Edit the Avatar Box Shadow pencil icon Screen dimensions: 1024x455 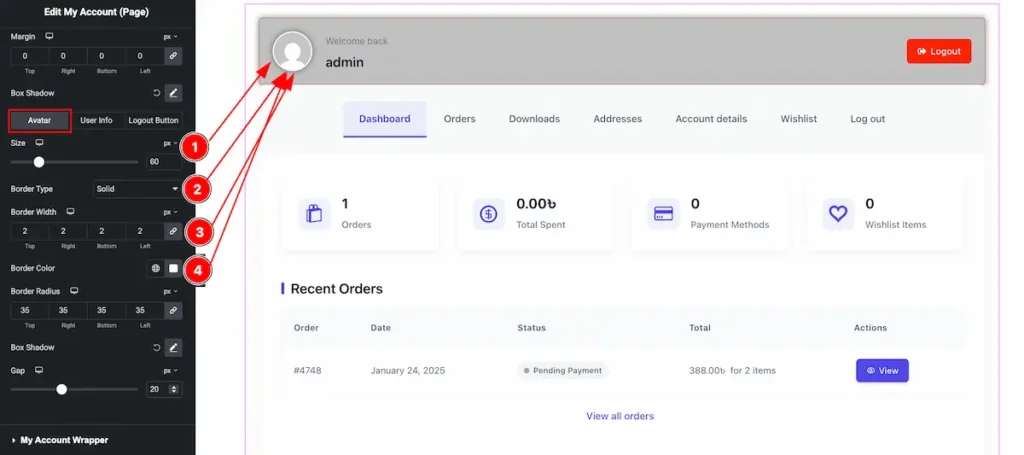(173, 348)
